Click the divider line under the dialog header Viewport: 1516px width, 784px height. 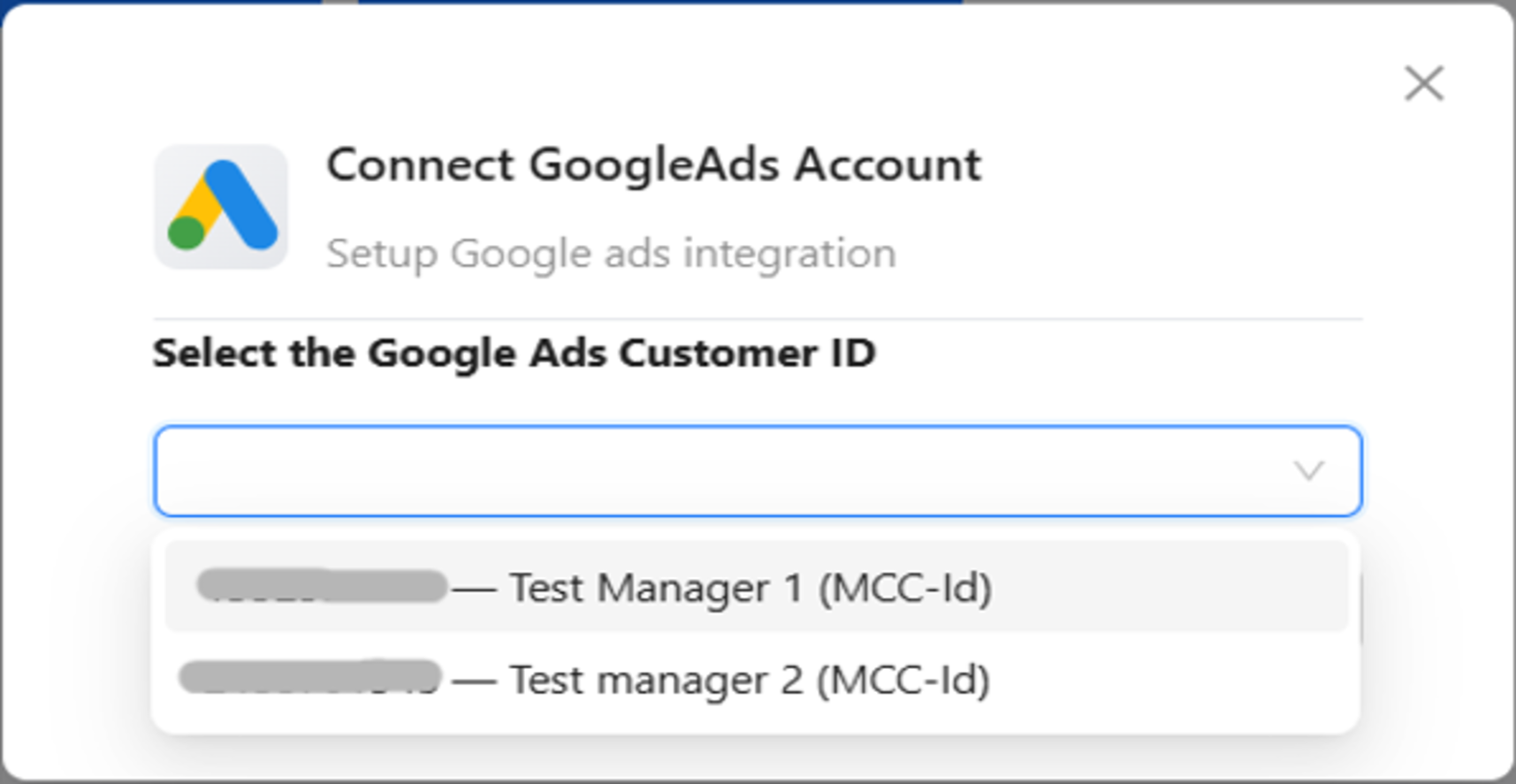click(757, 318)
